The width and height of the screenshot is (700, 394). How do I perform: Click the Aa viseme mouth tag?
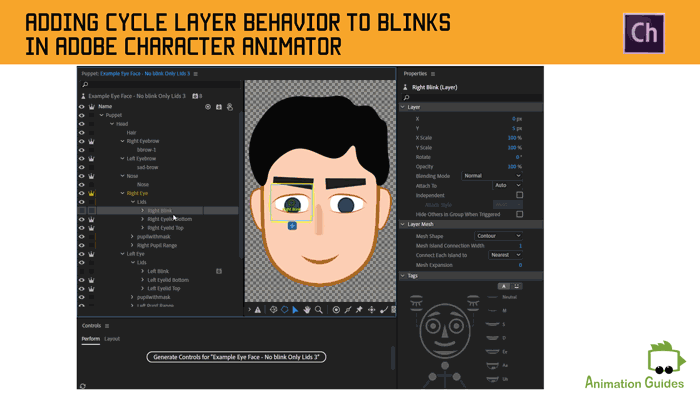coord(492,365)
